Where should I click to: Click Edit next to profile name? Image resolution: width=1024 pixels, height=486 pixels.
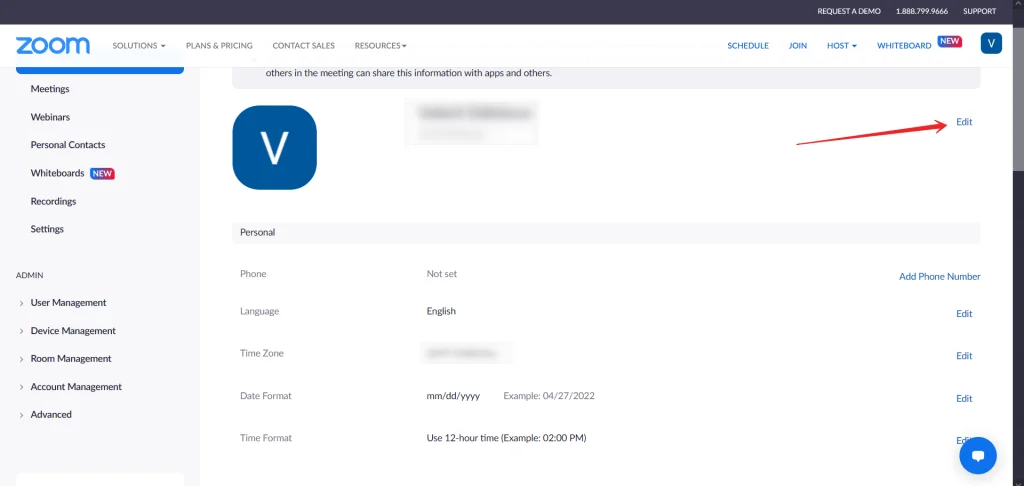(964, 122)
